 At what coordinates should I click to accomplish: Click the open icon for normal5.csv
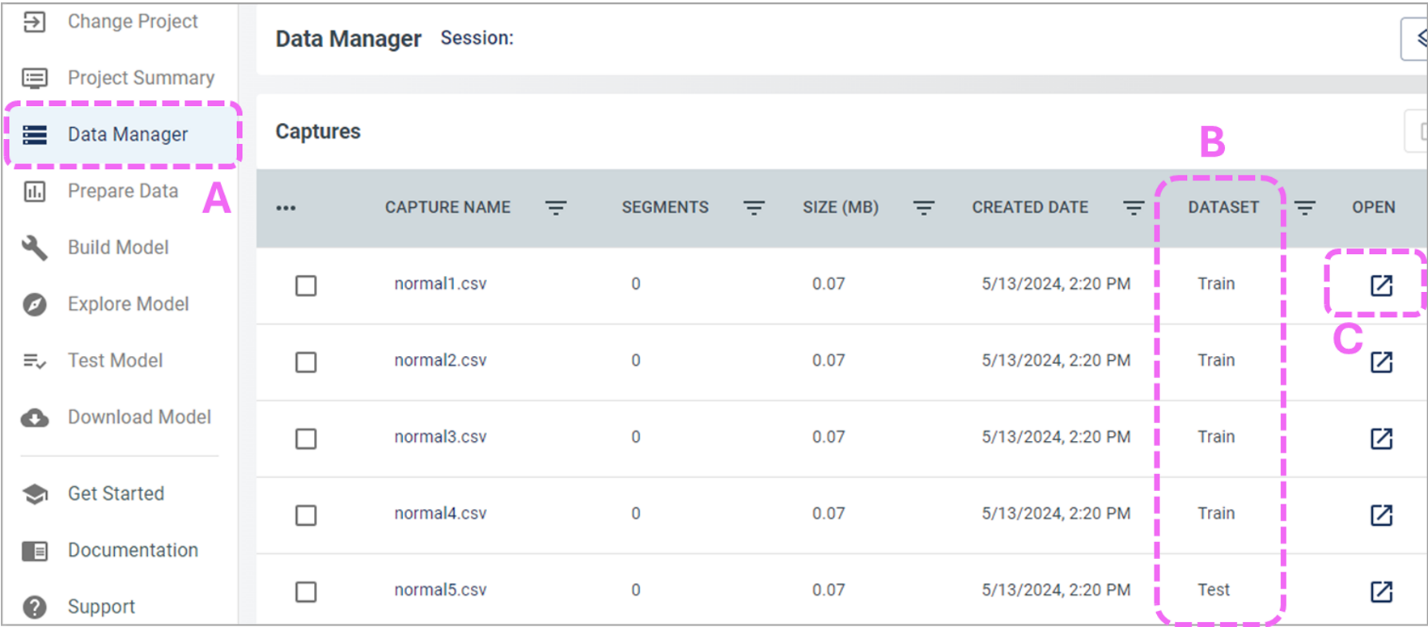[1381, 591]
